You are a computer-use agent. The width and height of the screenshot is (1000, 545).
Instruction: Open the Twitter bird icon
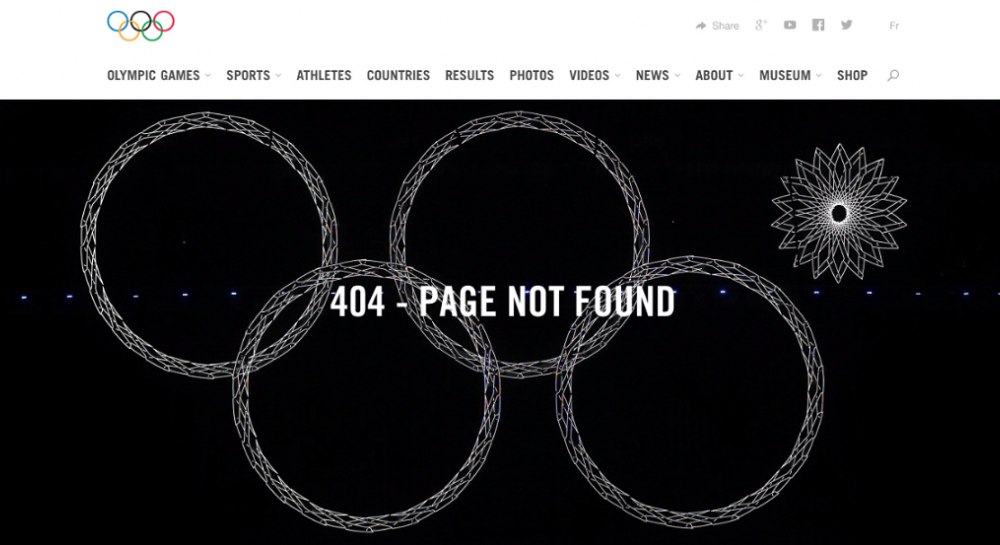coord(846,25)
